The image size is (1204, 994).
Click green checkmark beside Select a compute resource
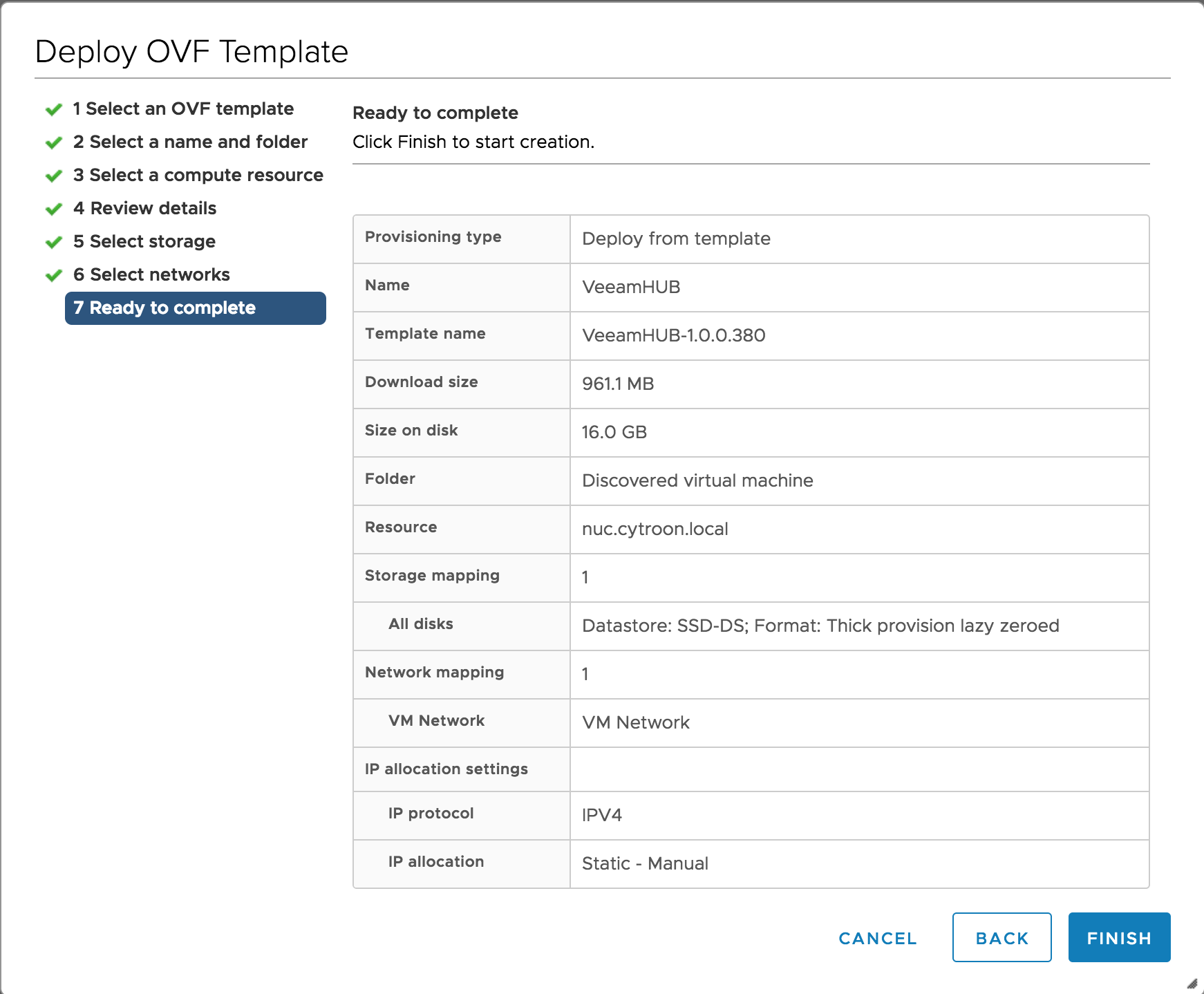(54, 176)
